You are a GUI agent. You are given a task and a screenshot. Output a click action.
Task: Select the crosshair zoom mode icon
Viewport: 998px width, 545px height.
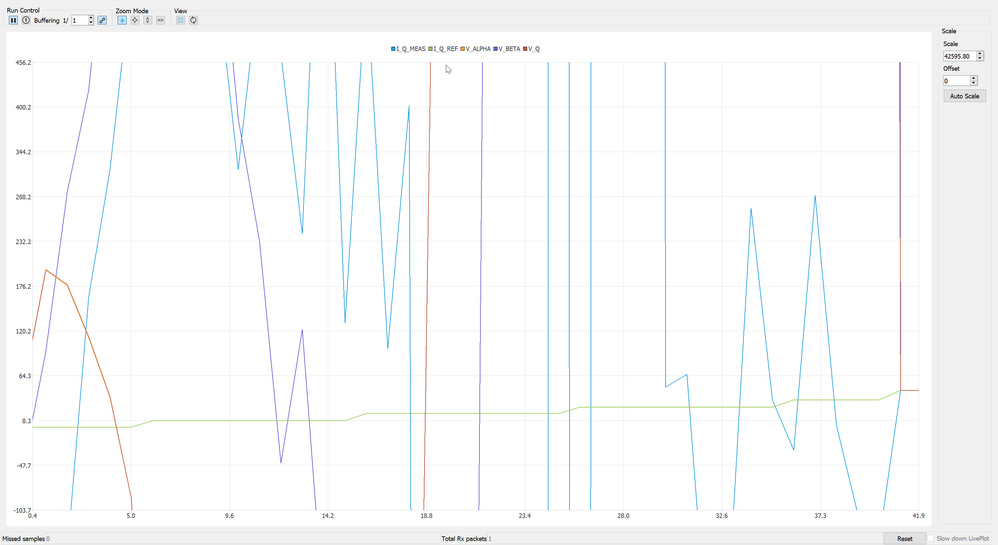point(135,20)
